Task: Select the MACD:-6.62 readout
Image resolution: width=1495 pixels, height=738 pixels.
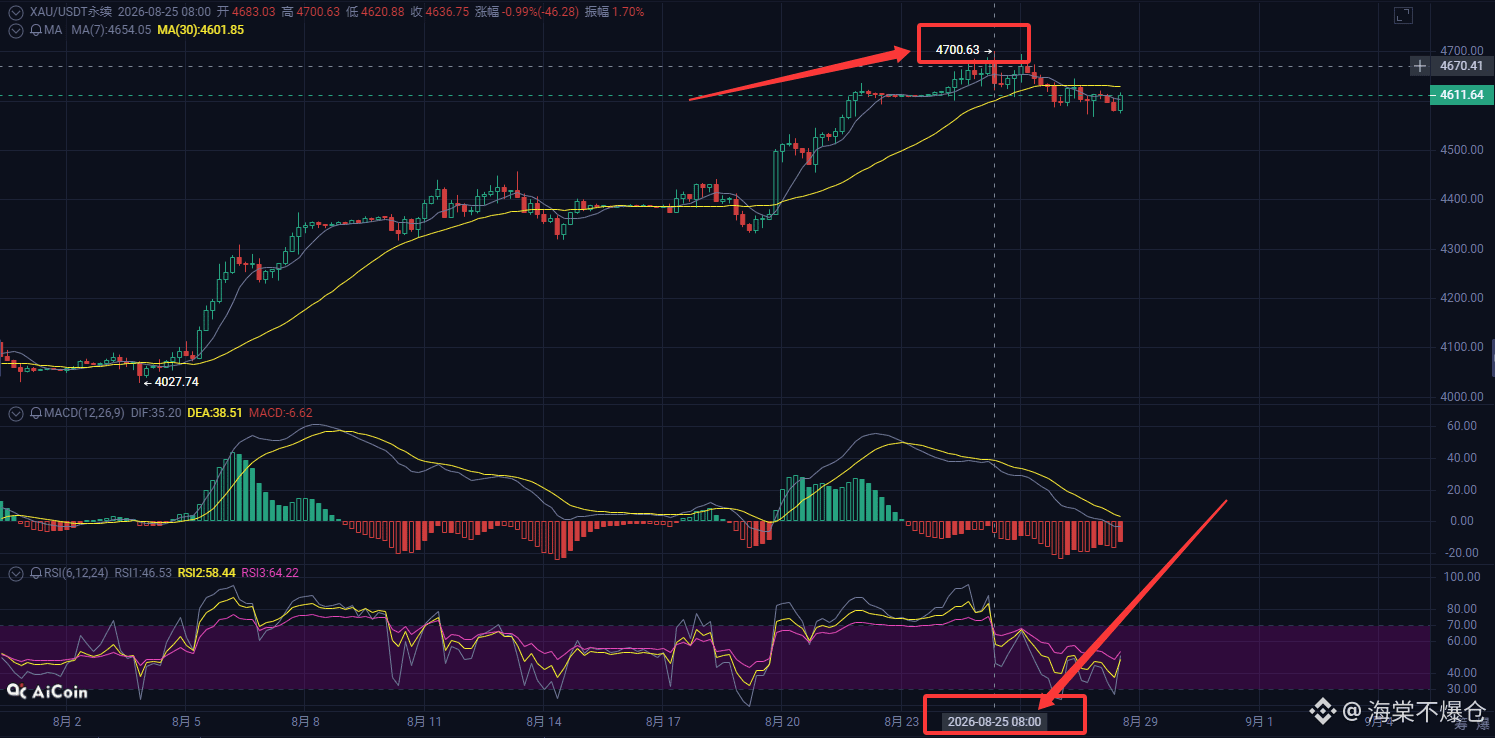Action: [x=281, y=413]
